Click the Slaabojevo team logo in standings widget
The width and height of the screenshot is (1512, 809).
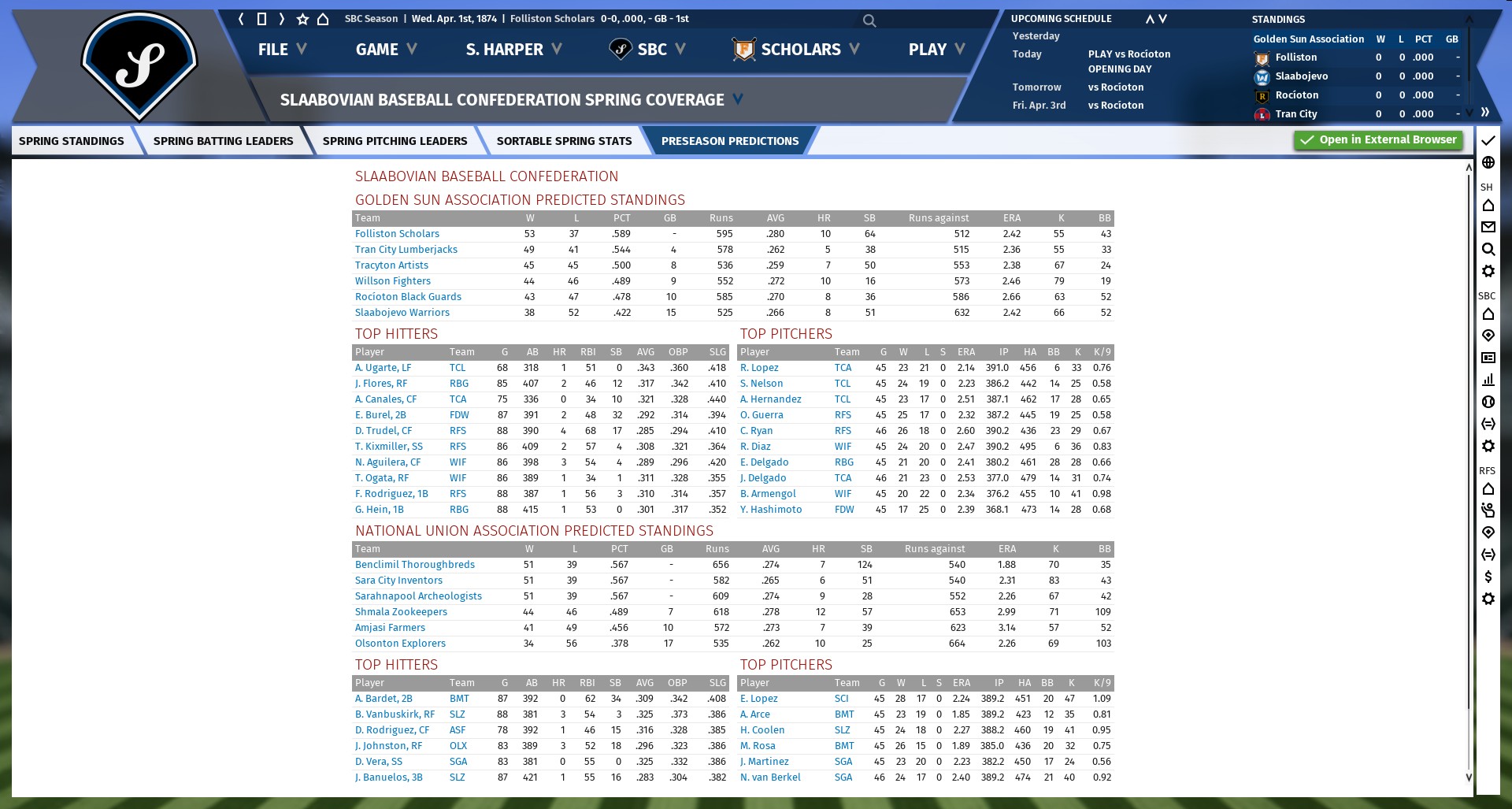(1262, 77)
